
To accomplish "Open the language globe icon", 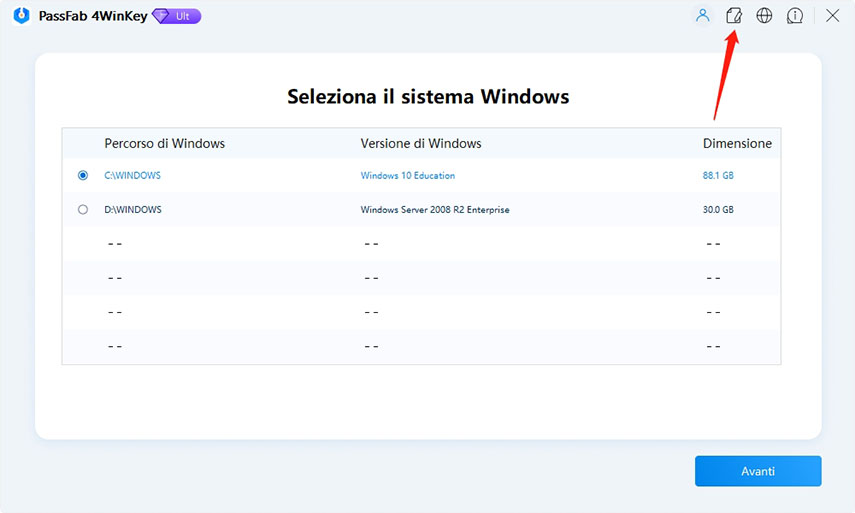I will 764,16.
